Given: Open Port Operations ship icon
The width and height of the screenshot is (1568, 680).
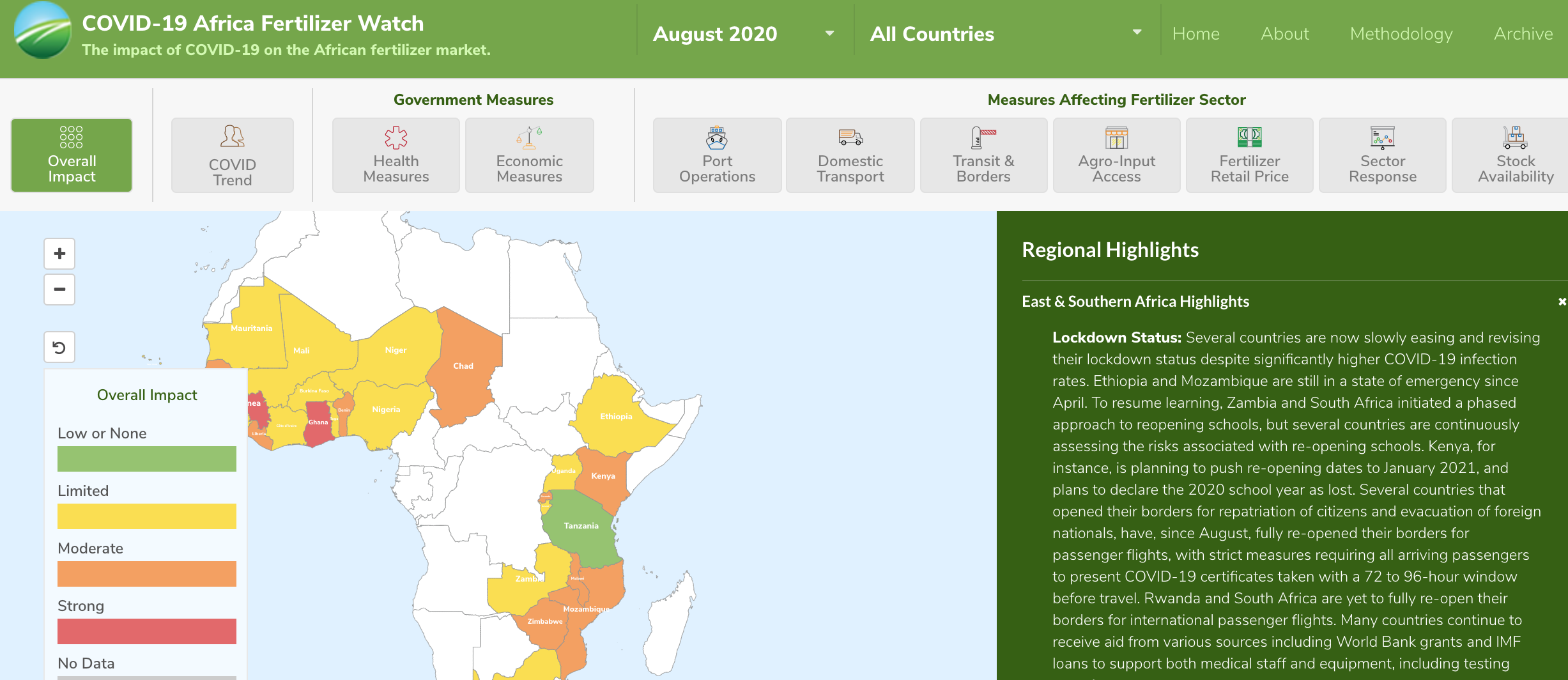Looking at the screenshot, I should pyautogui.click(x=717, y=137).
